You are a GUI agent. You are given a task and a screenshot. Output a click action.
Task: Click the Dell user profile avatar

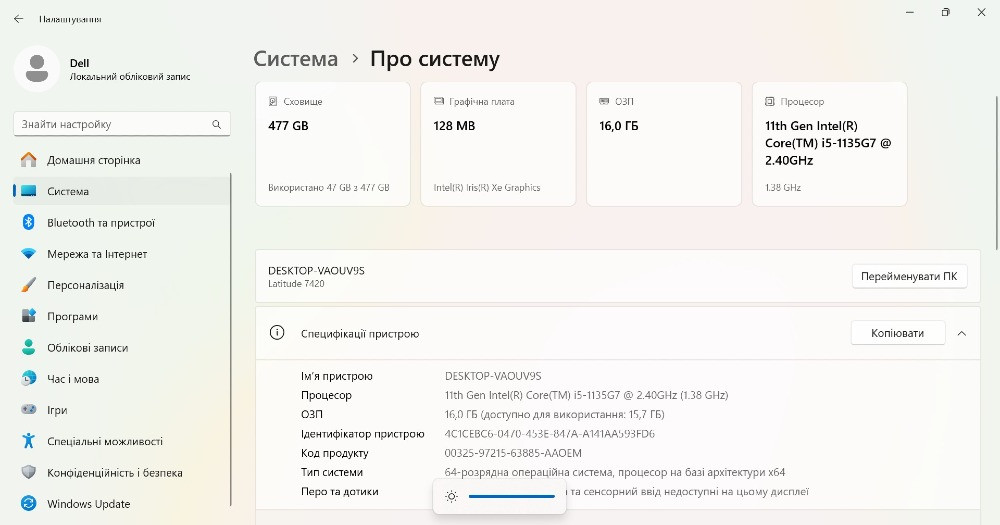tap(37, 69)
